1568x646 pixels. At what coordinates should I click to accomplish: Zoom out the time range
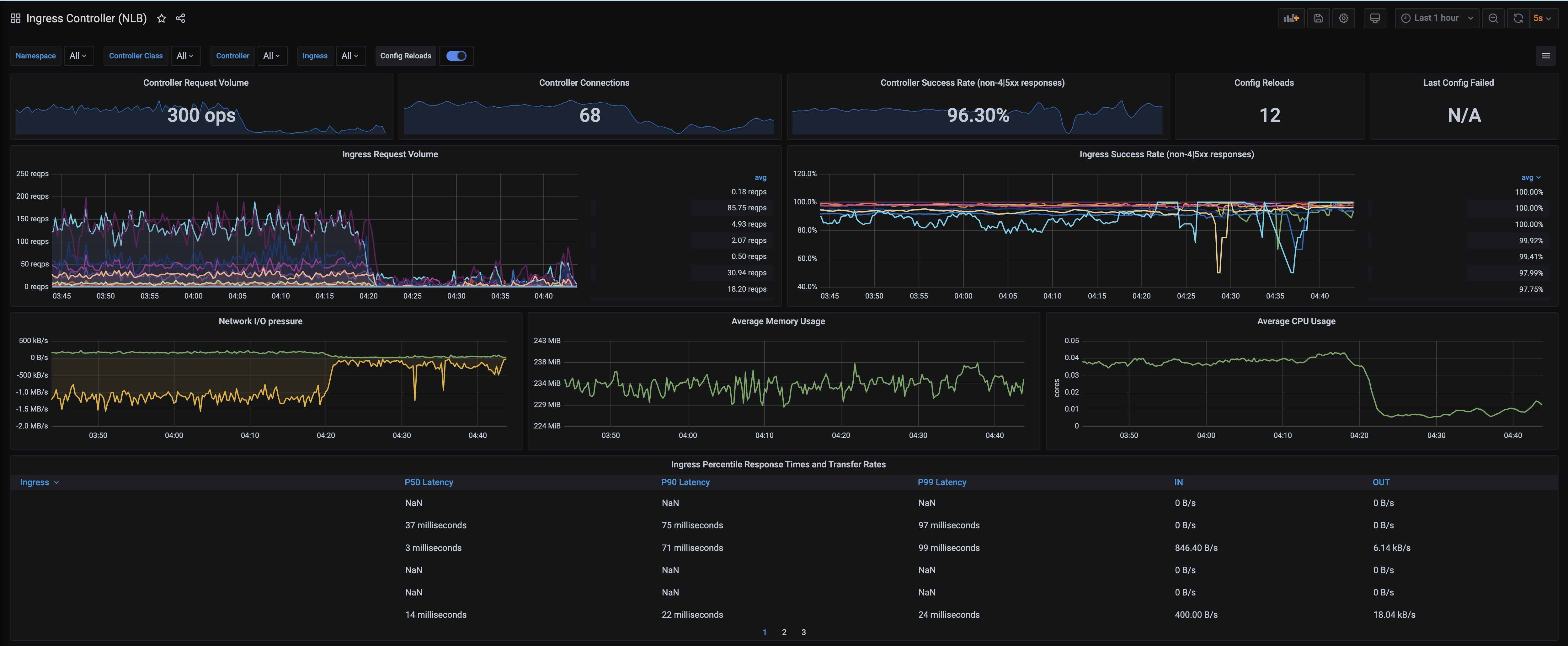[x=1492, y=18]
